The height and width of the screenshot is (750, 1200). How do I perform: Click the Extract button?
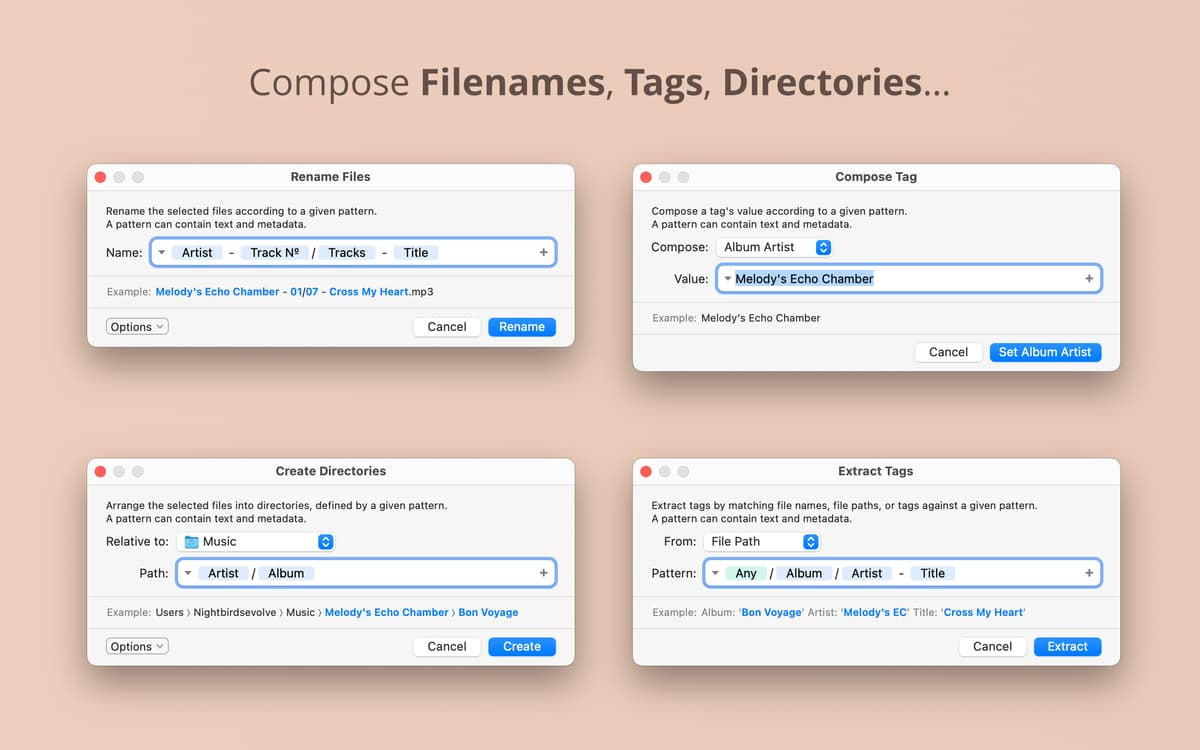pos(1067,647)
